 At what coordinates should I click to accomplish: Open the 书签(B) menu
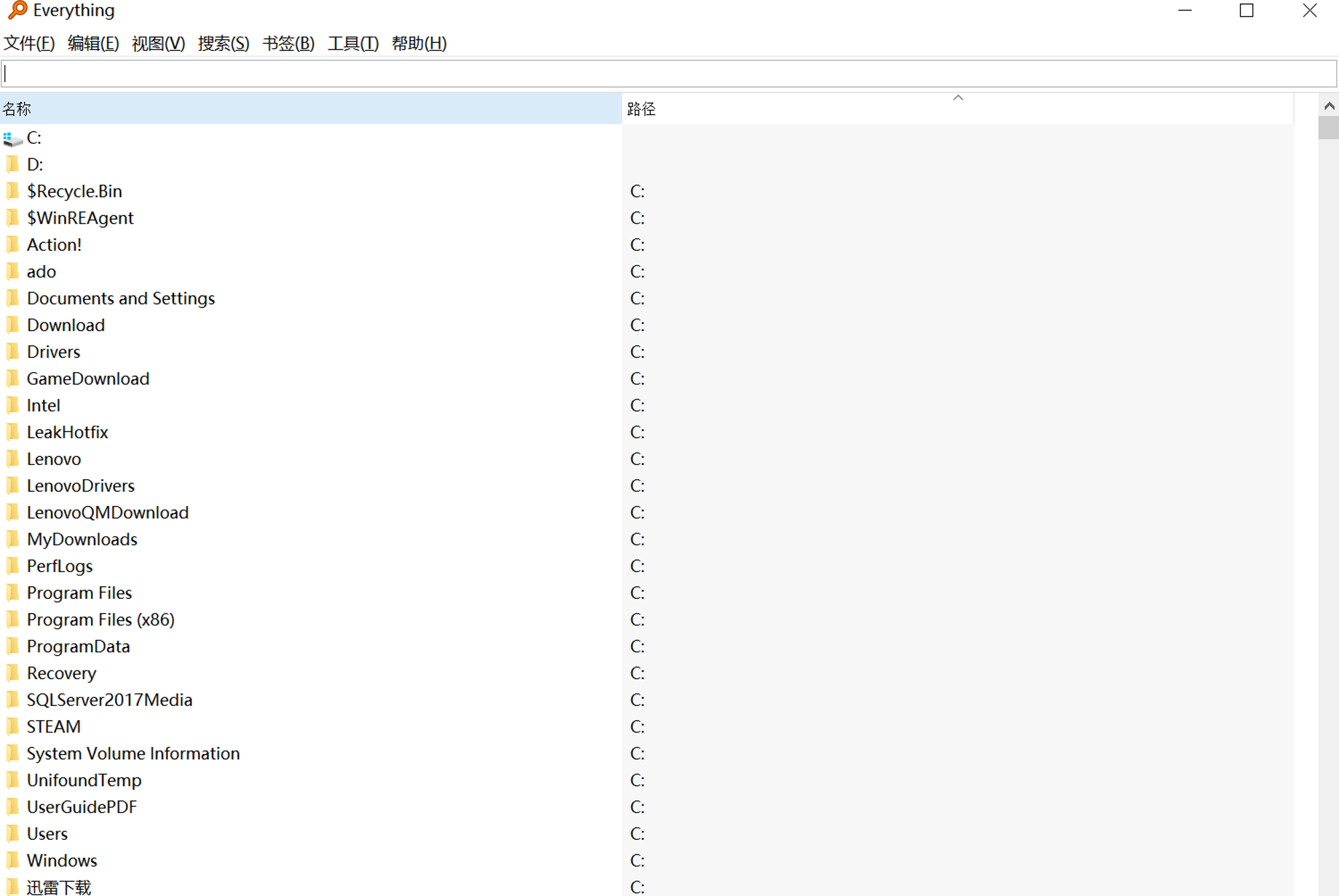[289, 43]
